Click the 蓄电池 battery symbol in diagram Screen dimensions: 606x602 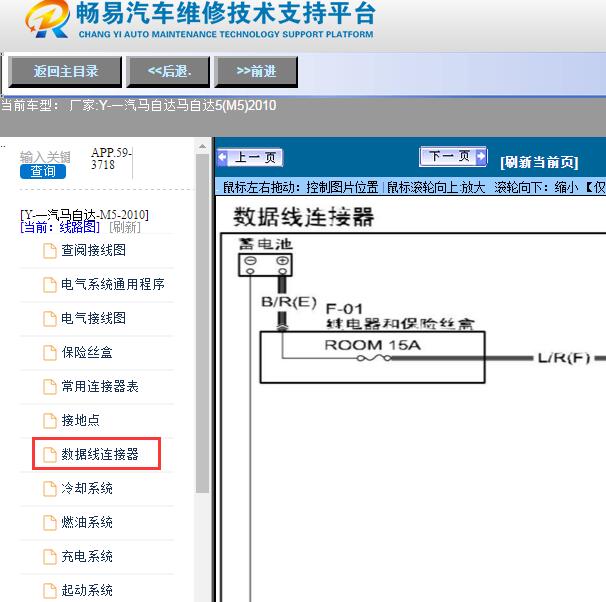click(x=266, y=265)
